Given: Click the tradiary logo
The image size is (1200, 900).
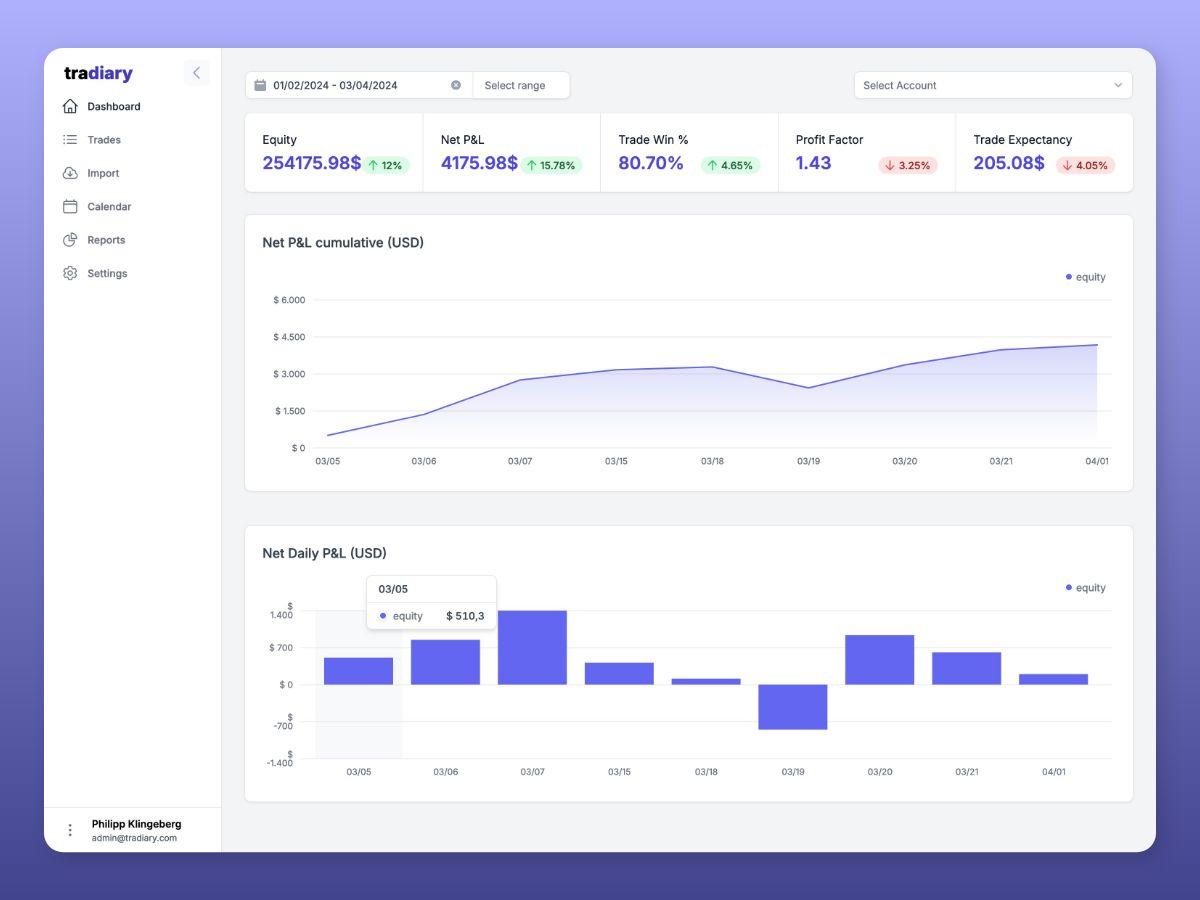Looking at the screenshot, I should tap(98, 73).
